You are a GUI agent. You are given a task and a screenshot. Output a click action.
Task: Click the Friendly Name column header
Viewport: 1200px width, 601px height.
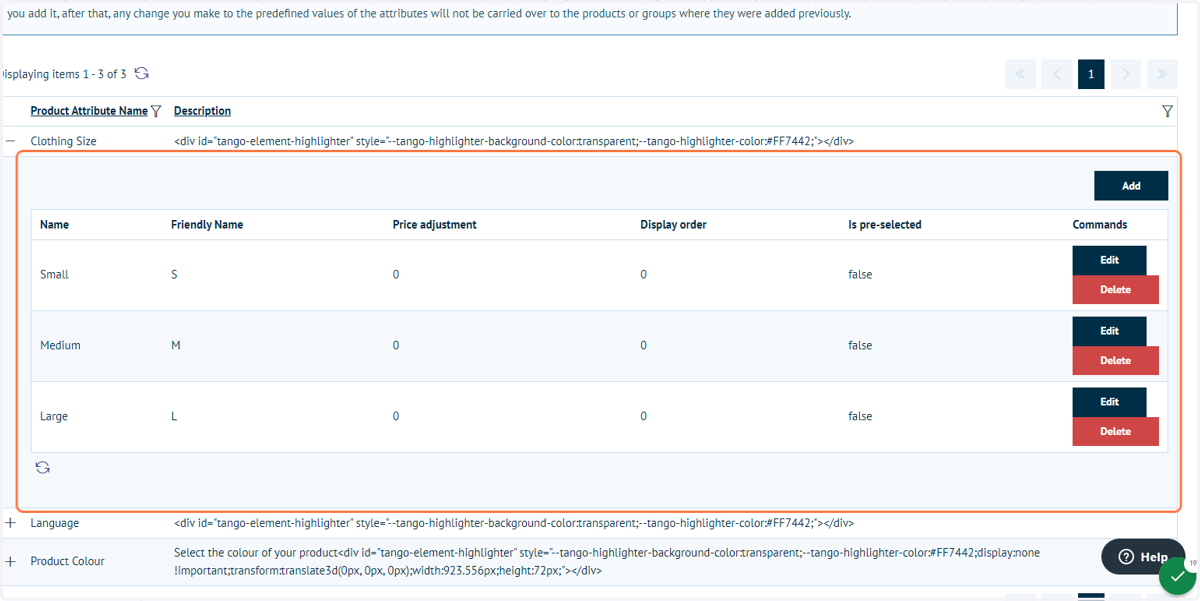click(207, 225)
